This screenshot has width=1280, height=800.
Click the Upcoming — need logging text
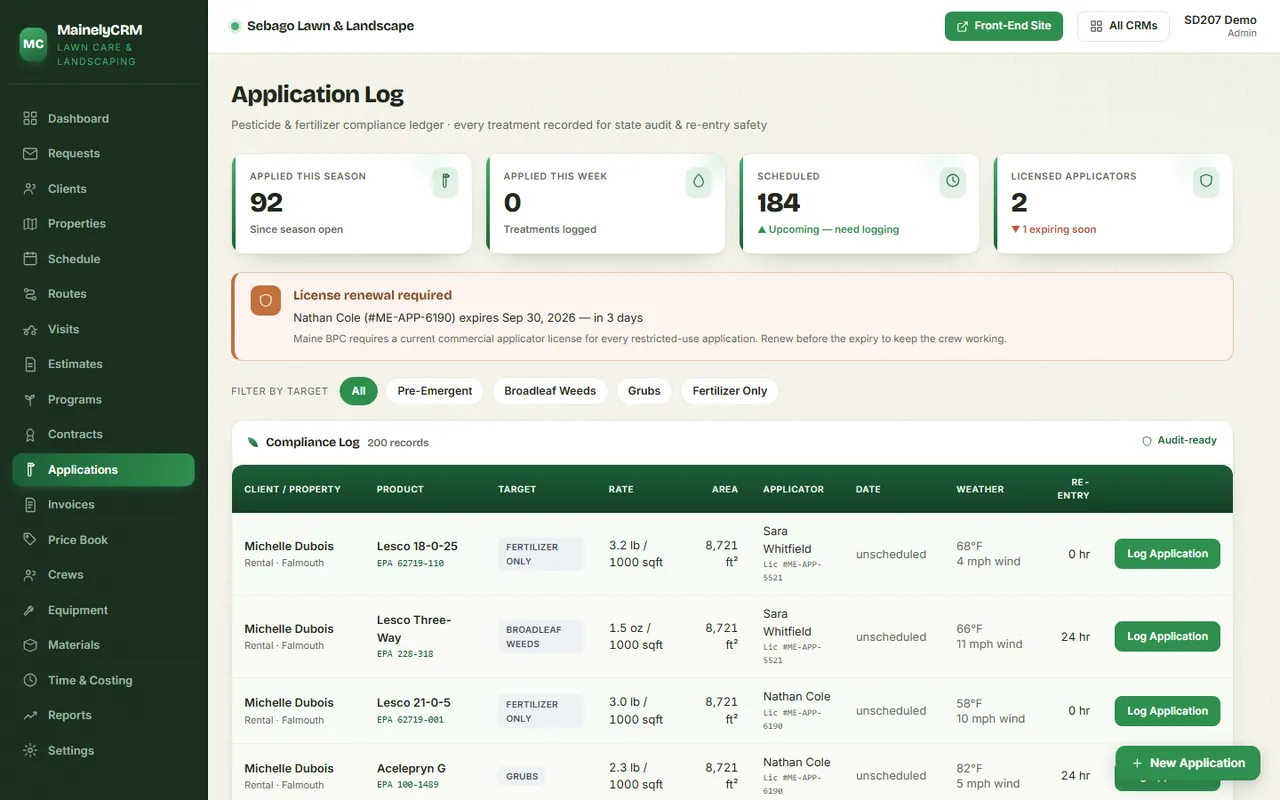coord(828,229)
